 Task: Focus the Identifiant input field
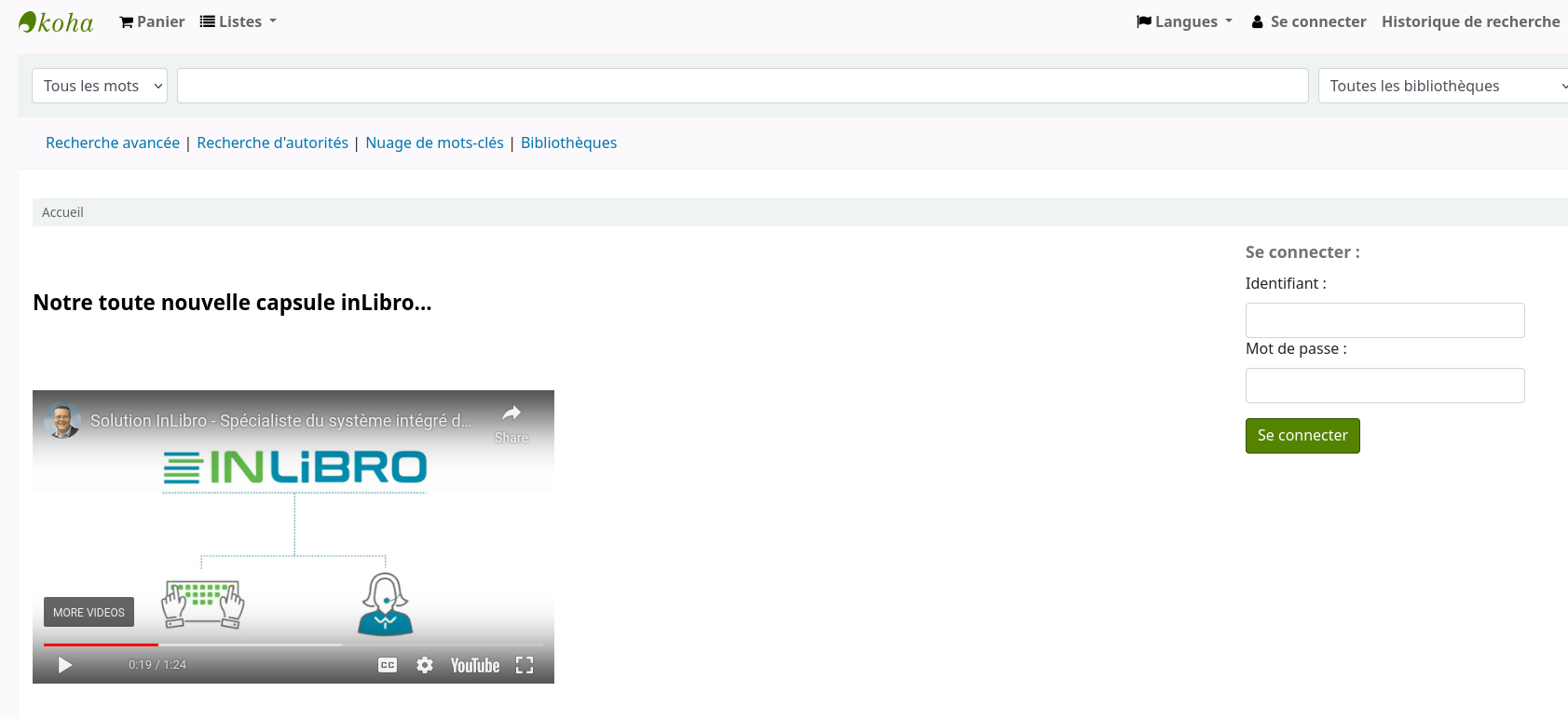[1384, 320]
